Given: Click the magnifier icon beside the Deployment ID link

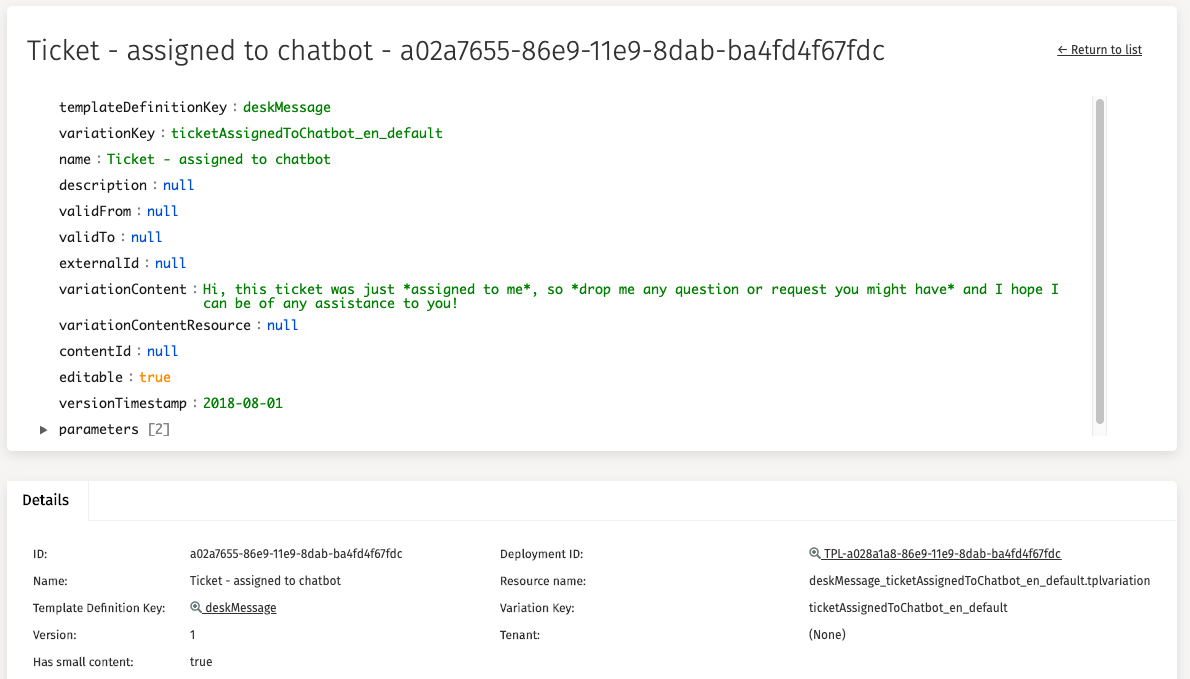Looking at the screenshot, I should [x=814, y=554].
